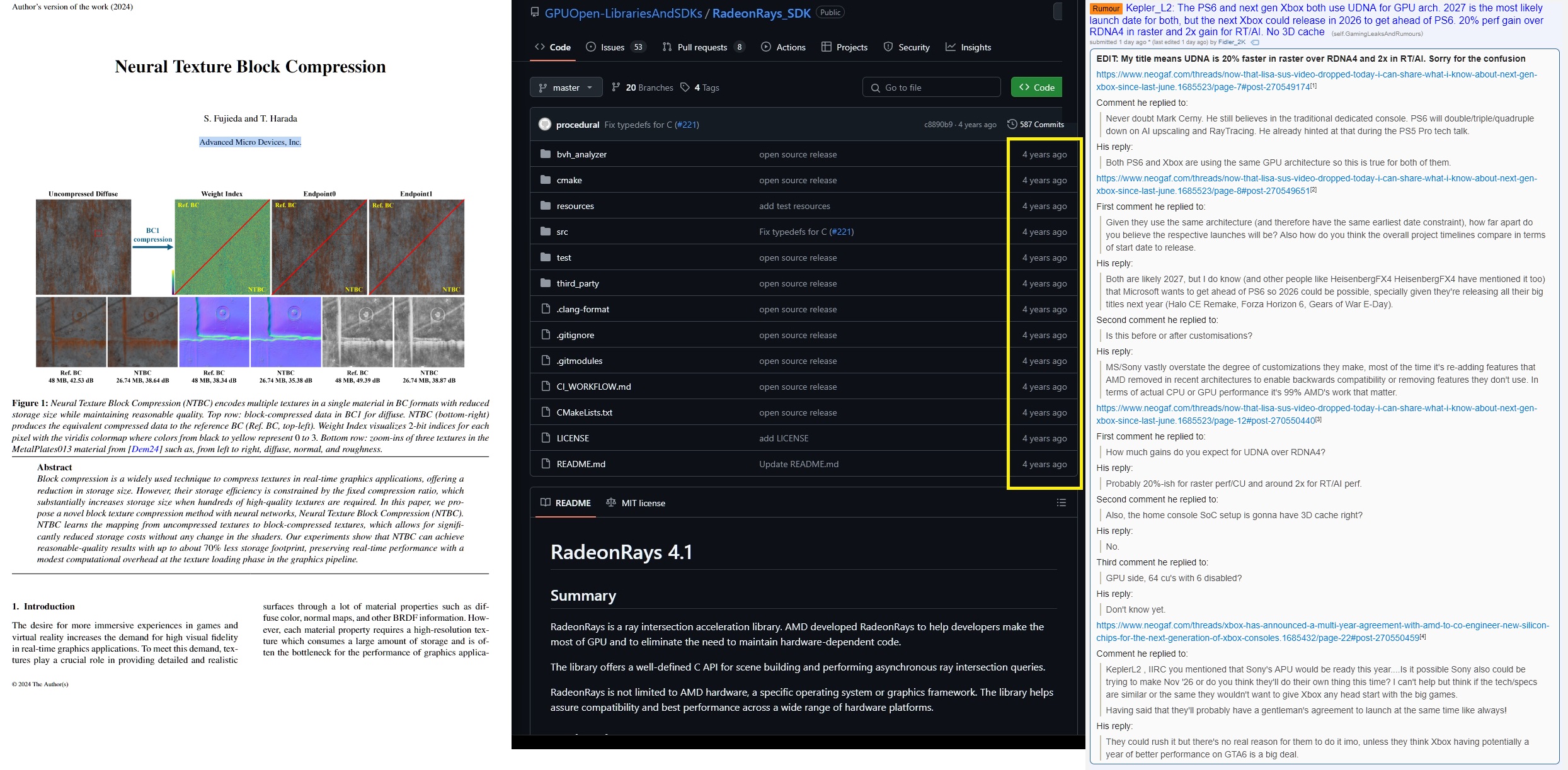This screenshot has height=770, width=1568.
Task: Click the Uncompressed Diffuse texture image
Action: (83, 247)
